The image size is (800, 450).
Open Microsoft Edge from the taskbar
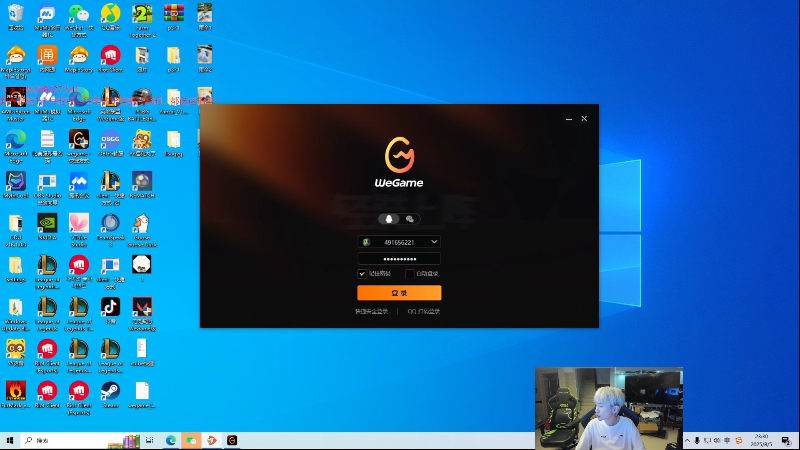(171, 440)
